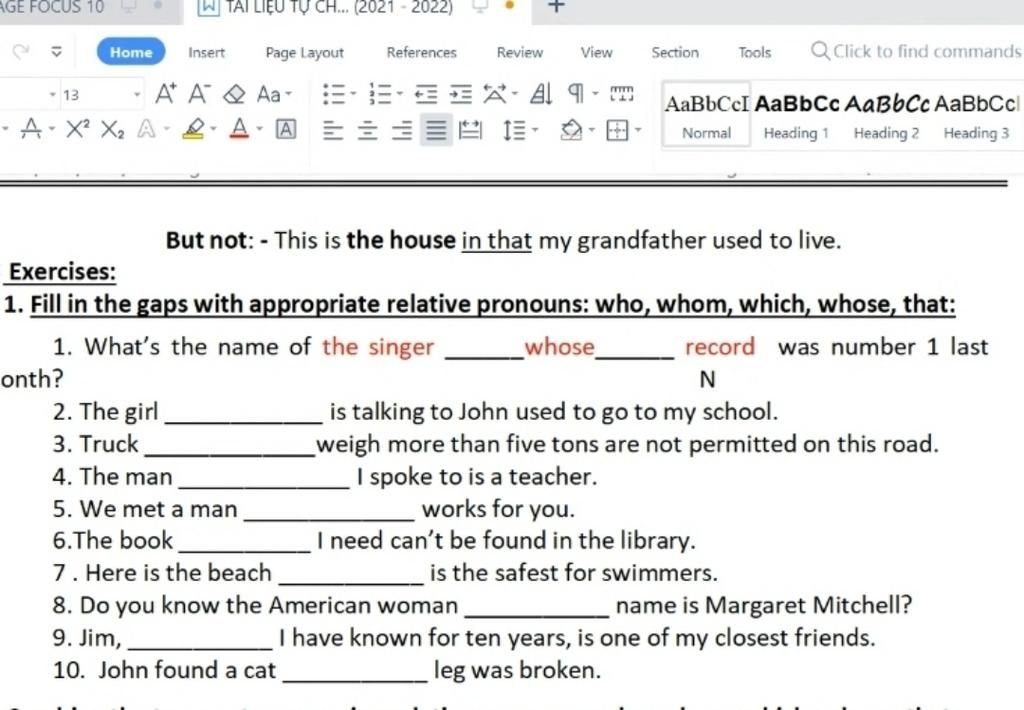Click the red word 'whose' in sentence 1
Image resolution: width=1024 pixels, height=710 pixels.
click(x=560, y=347)
